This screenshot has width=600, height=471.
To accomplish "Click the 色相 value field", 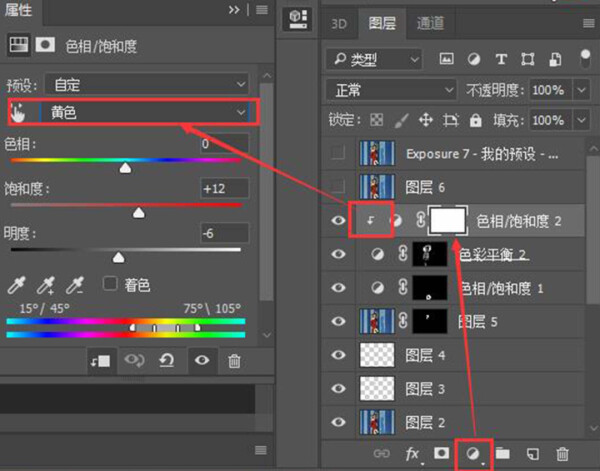I will tap(225, 143).
